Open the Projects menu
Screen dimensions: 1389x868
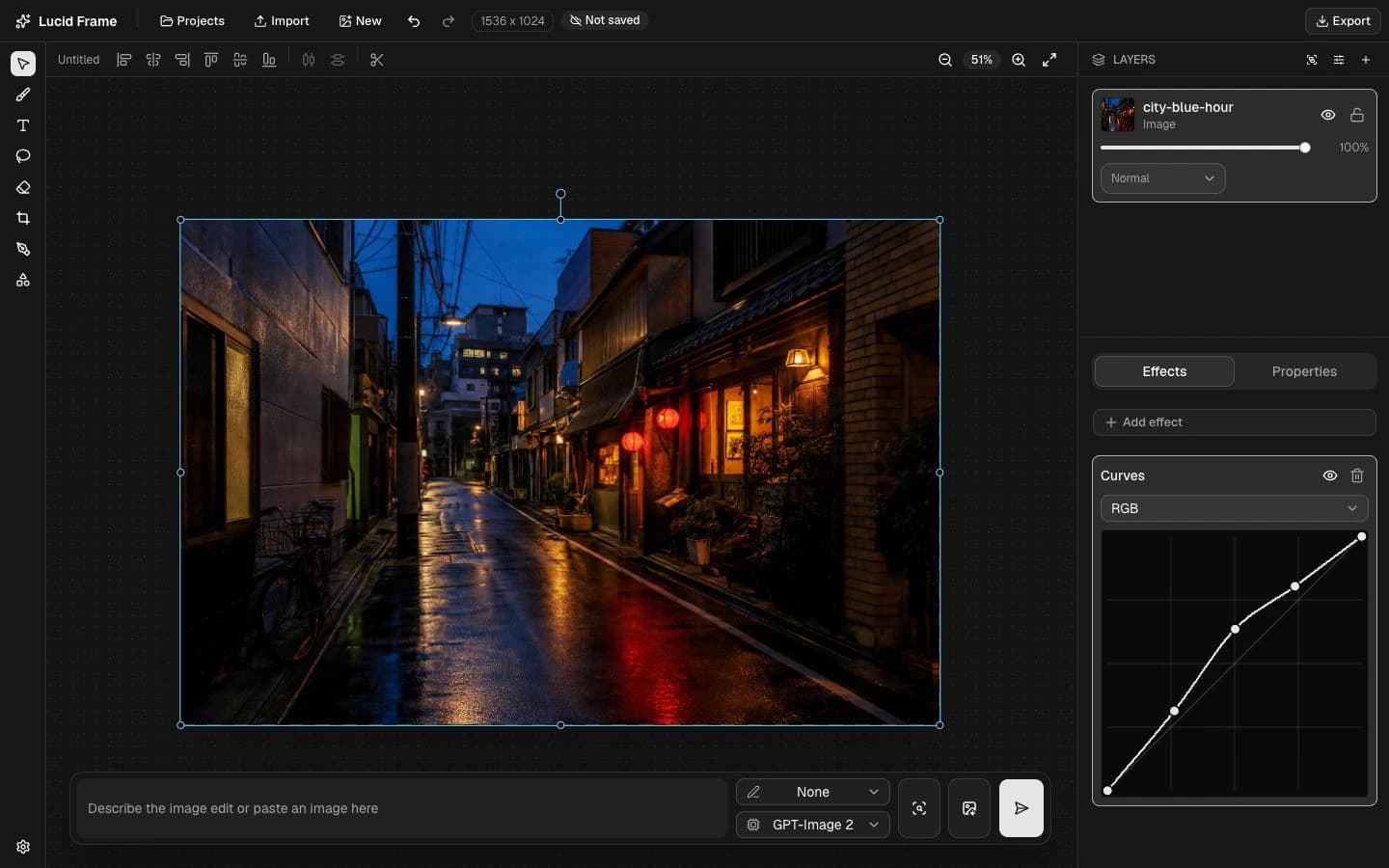click(192, 20)
